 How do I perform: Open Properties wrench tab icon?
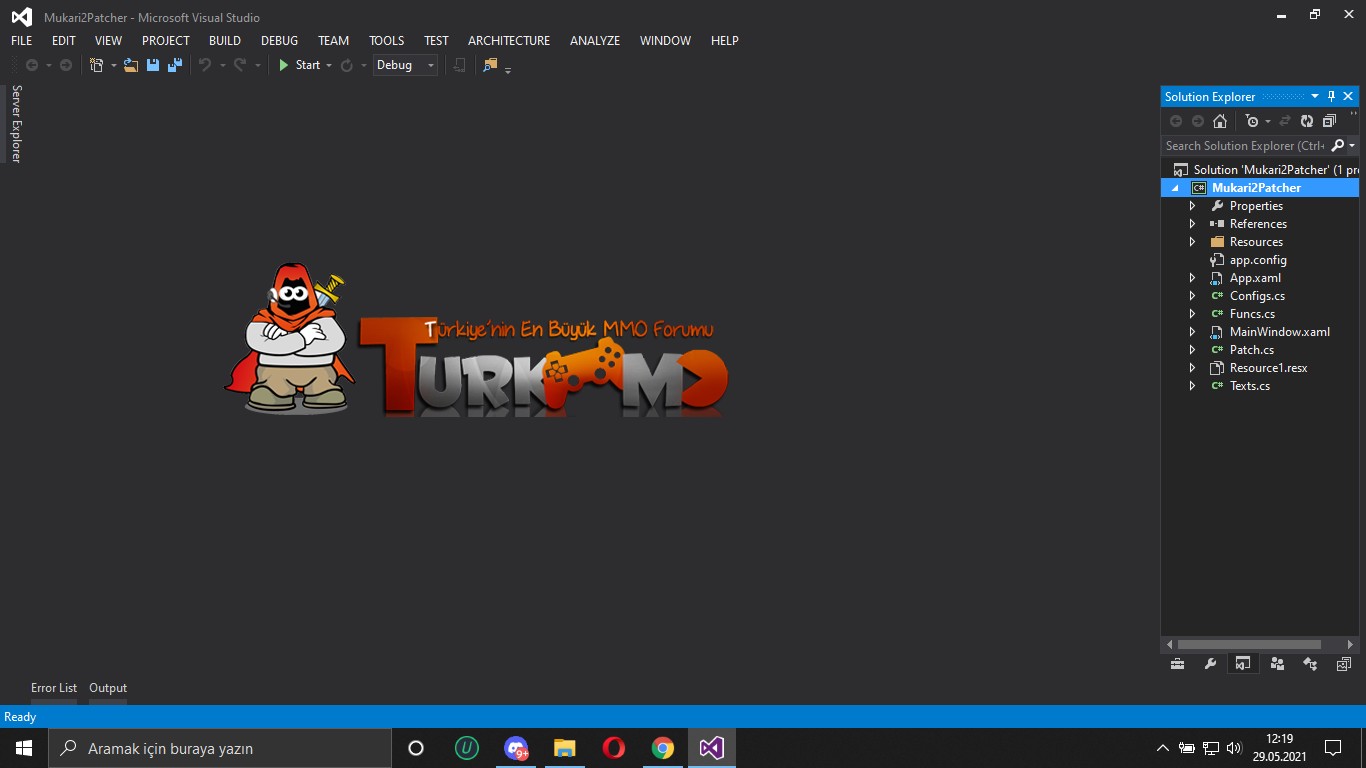pos(1210,664)
